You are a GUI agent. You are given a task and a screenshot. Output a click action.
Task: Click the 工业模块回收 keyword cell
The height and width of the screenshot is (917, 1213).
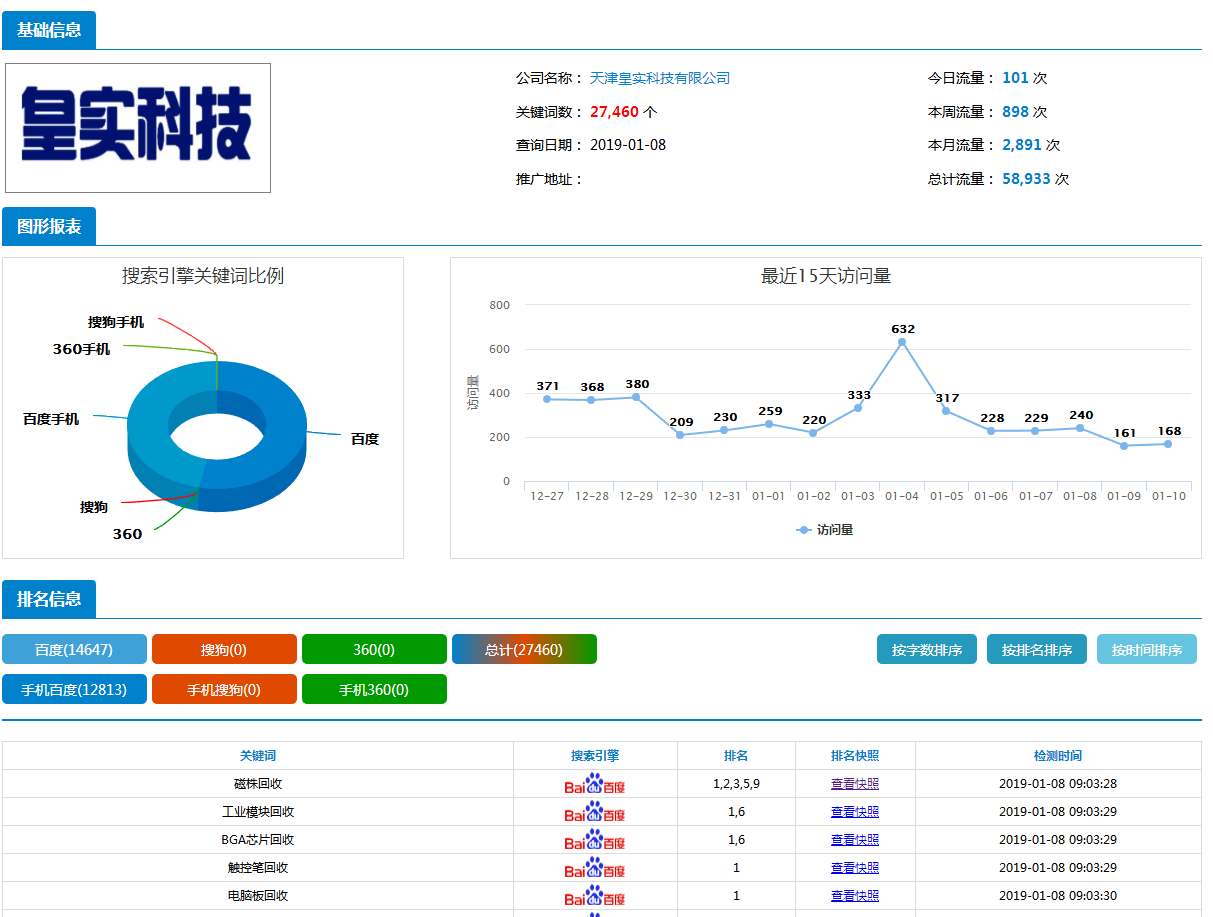tap(258, 812)
